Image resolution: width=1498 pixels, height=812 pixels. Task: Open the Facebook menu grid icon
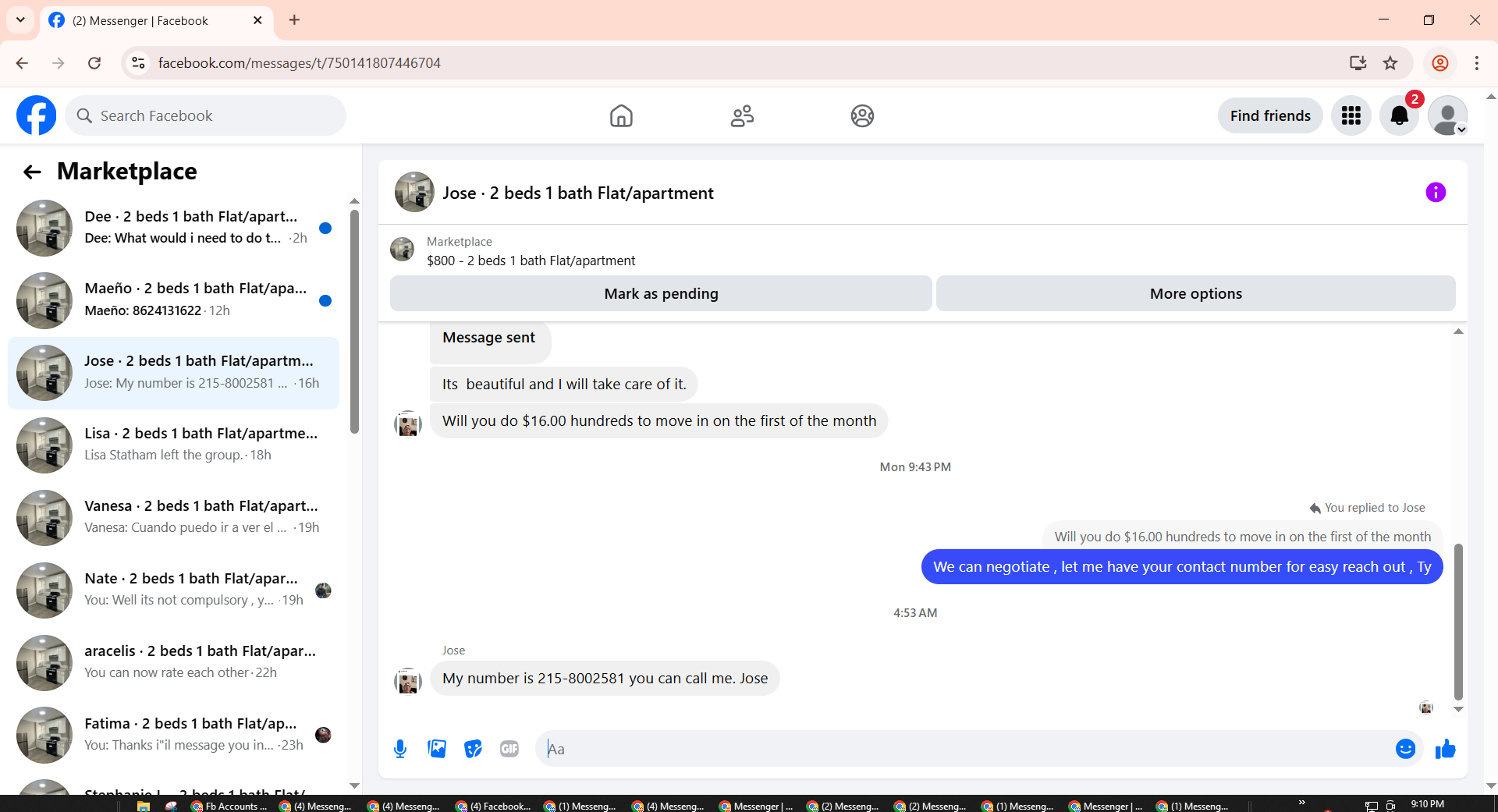coord(1351,115)
